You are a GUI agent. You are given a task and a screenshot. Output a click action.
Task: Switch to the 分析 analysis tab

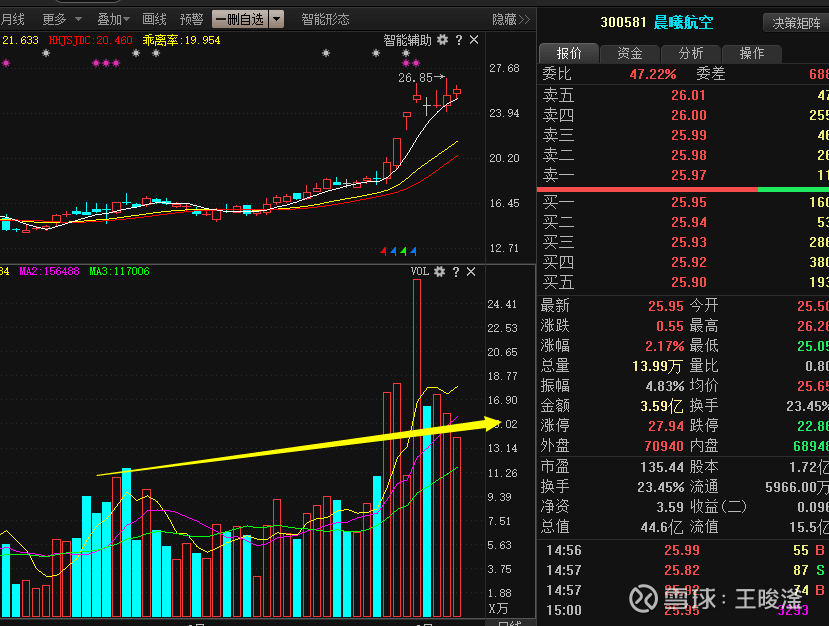690,53
